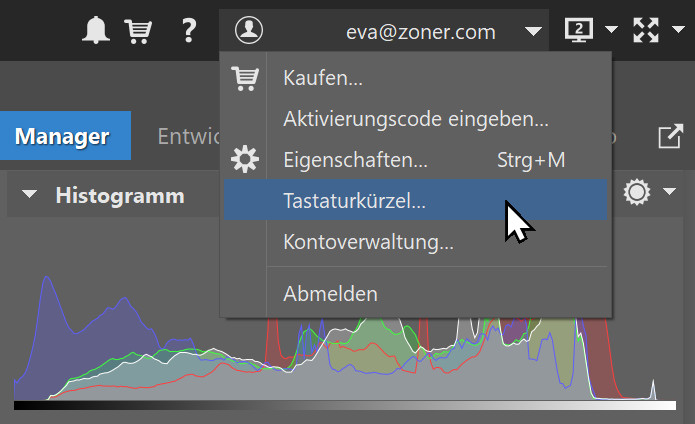Open Kontoverwaltung from the menu

(x=368, y=242)
